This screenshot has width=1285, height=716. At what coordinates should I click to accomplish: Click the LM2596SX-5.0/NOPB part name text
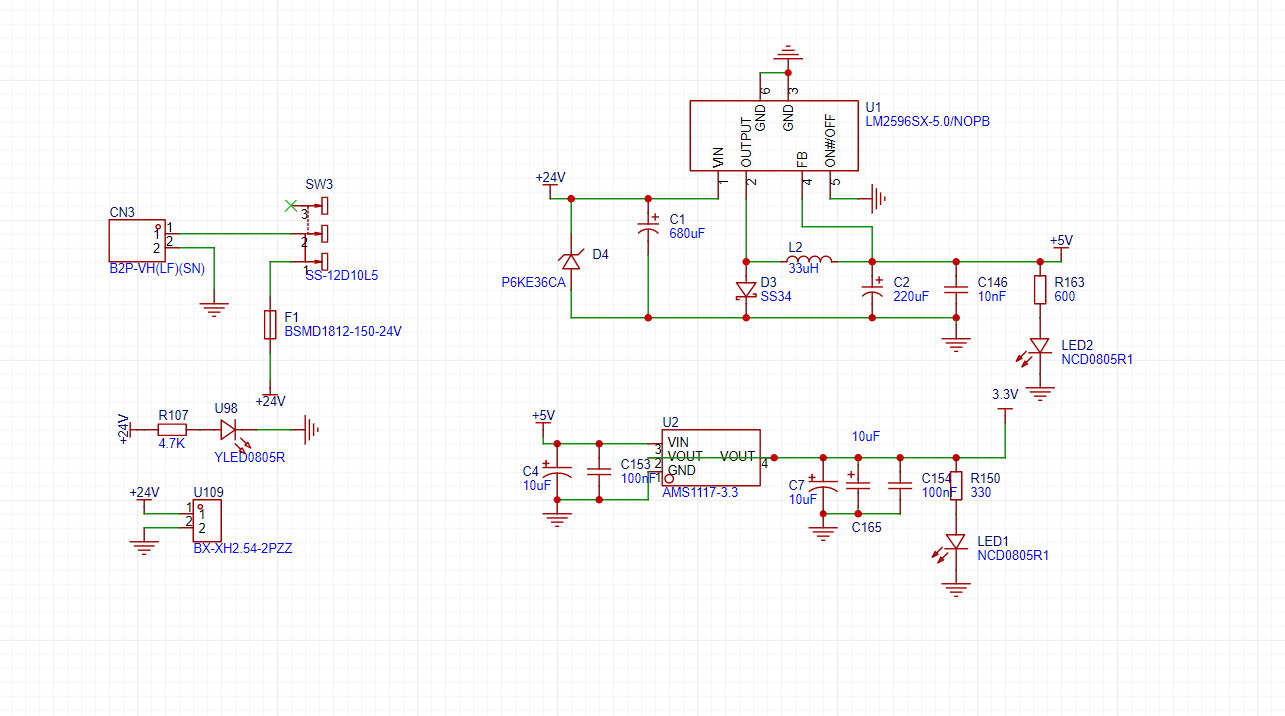pyautogui.click(x=927, y=122)
